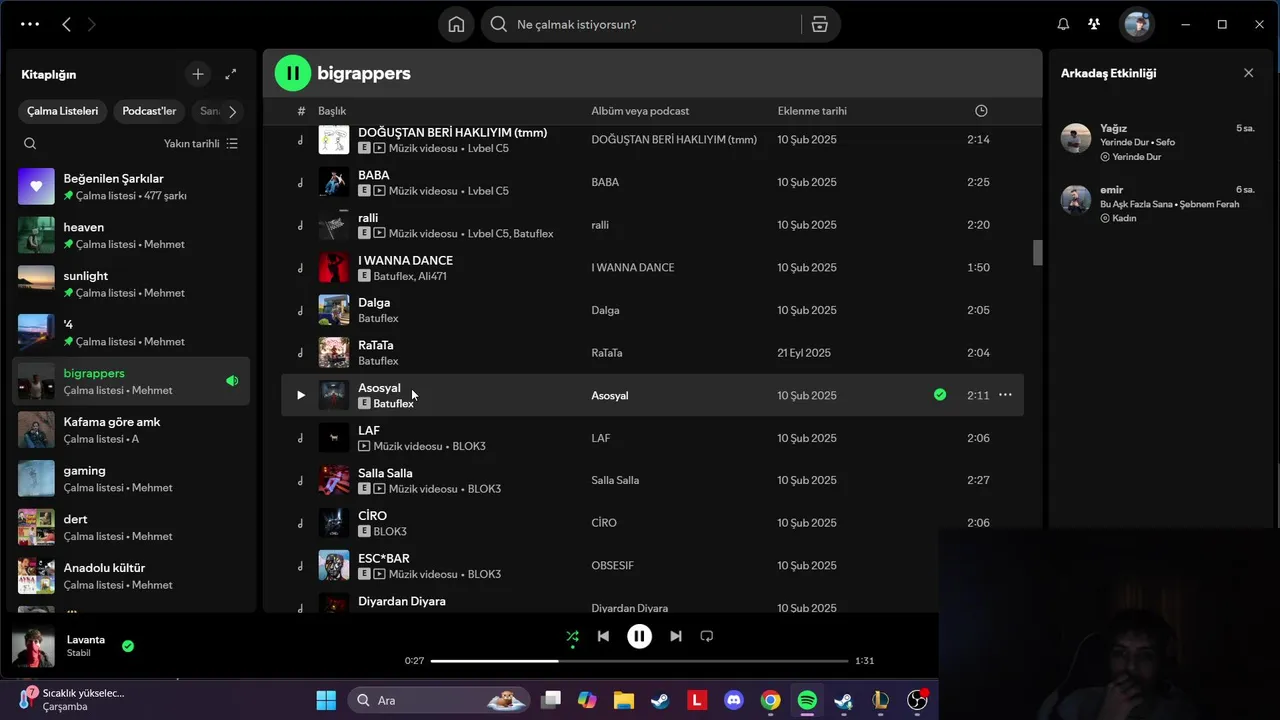The height and width of the screenshot is (720, 1280).
Task: Play the Asosyal track with play icon
Action: click(300, 395)
